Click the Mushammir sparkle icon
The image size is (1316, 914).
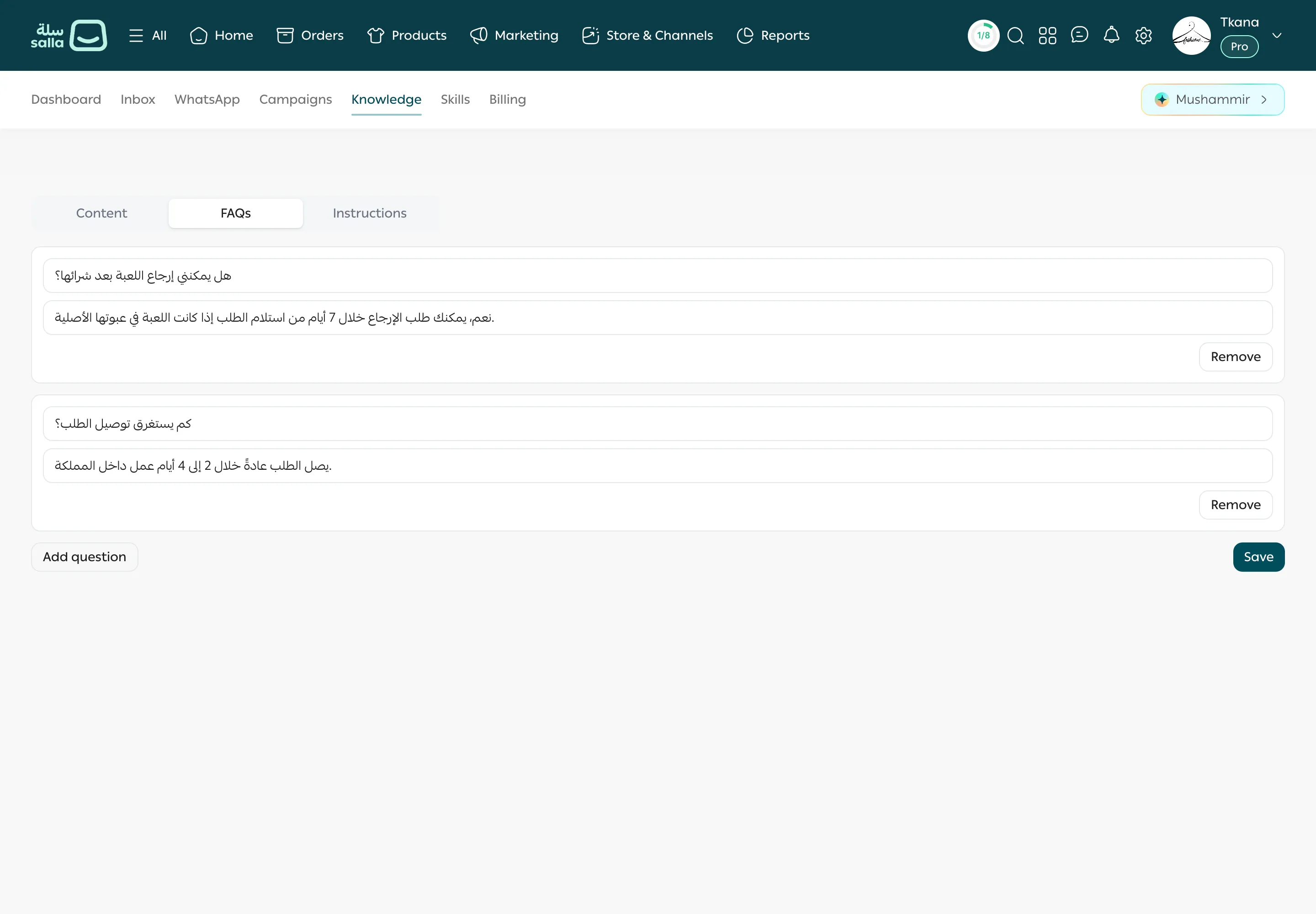[x=1162, y=100]
